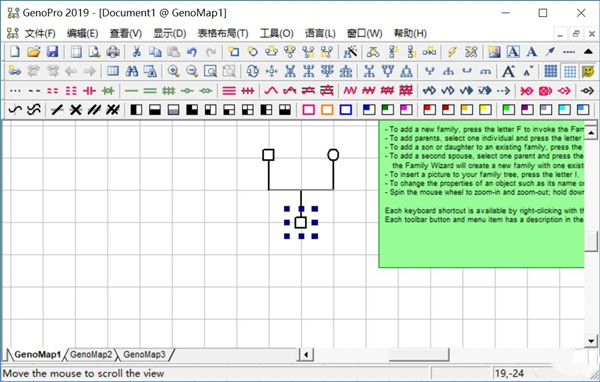Image resolution: width=600 pixels, height=382 pixels.
Task: Select the mother circle on the canvas
Action: [333, 155]
